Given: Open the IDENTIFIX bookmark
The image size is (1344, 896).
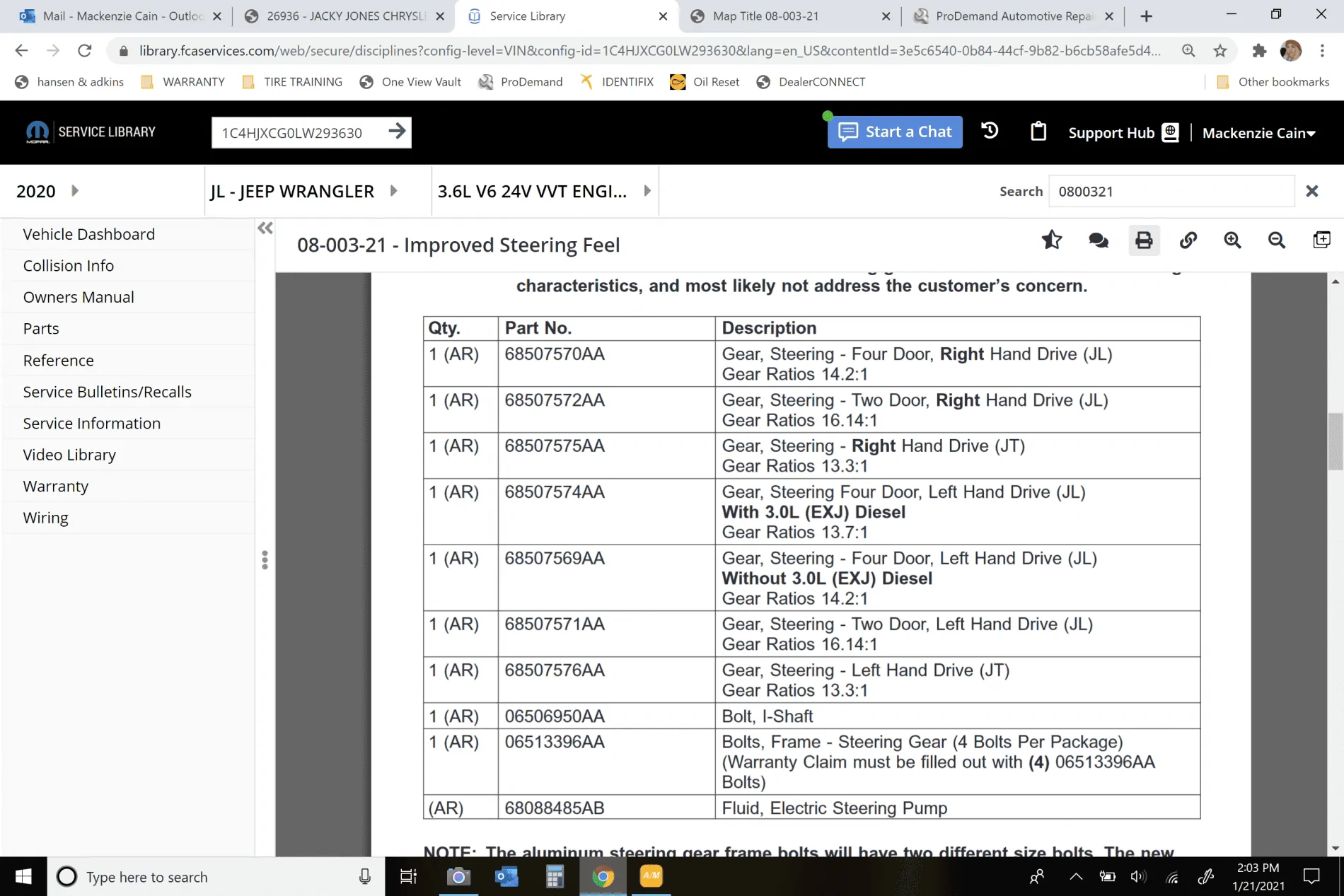Looking at the screenshot, I should [x=617, y=82].
